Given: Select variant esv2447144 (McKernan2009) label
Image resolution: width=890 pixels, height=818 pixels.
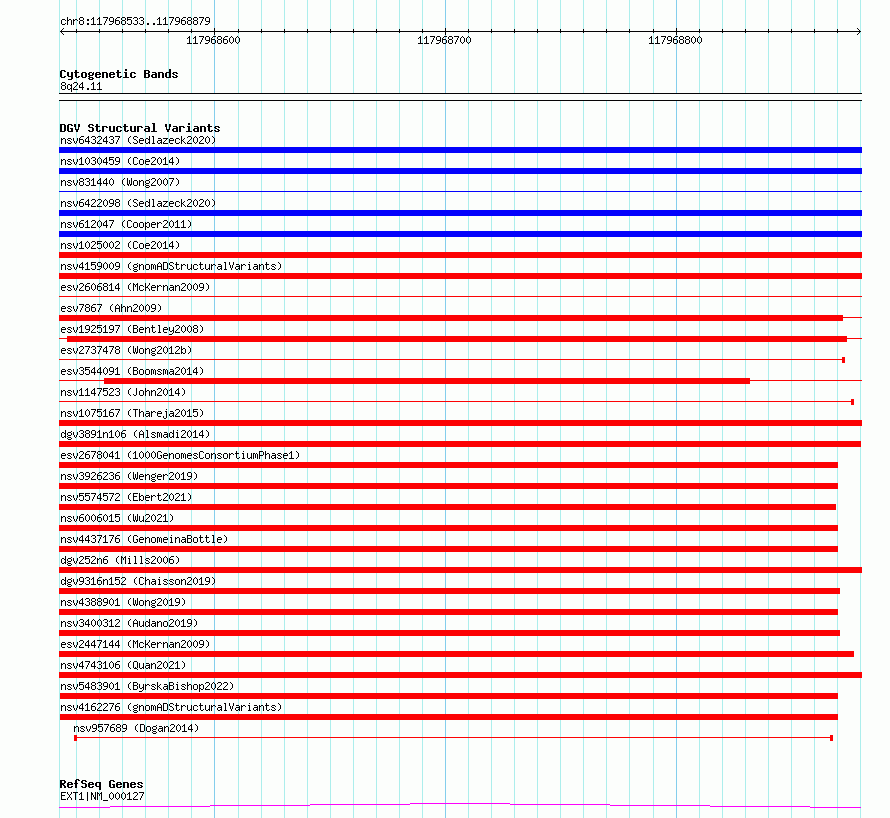Looking at the screenshot, I should tap(135, 644).
